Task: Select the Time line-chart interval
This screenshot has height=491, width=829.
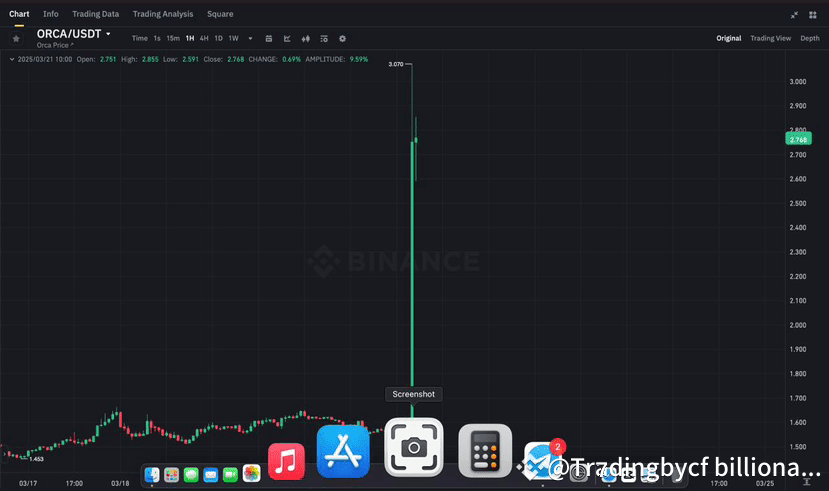Action: [140, 39]
